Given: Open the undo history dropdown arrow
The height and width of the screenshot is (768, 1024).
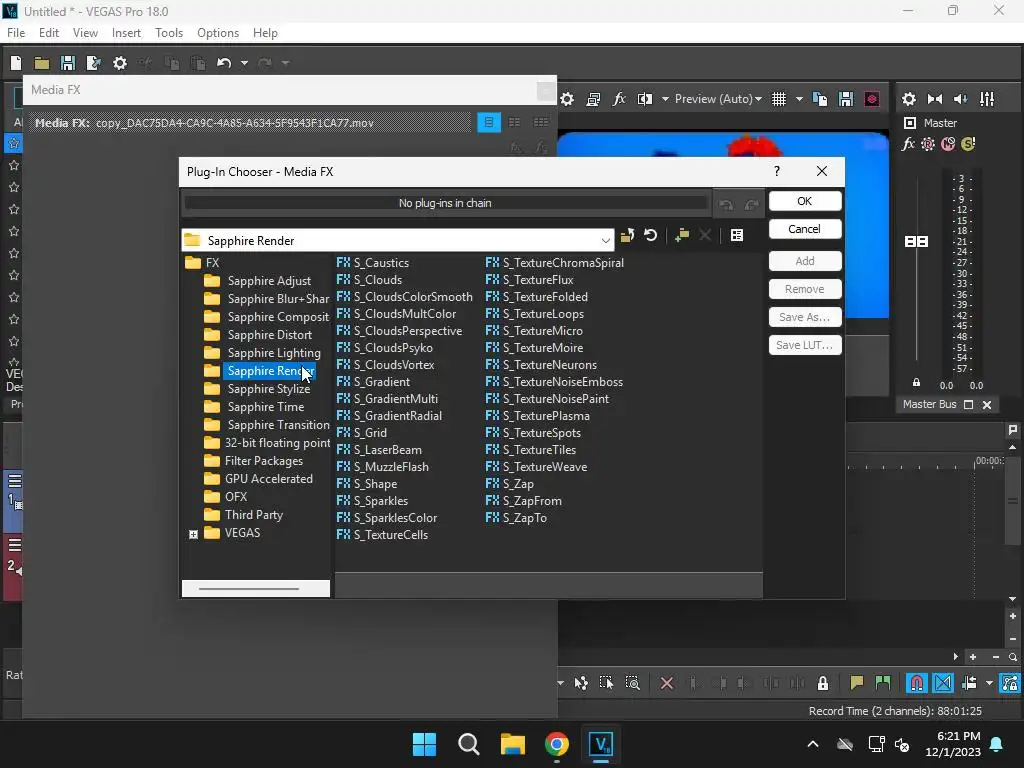Looking at the screenshot, I should pyautogui.click(x=244, y=63).
